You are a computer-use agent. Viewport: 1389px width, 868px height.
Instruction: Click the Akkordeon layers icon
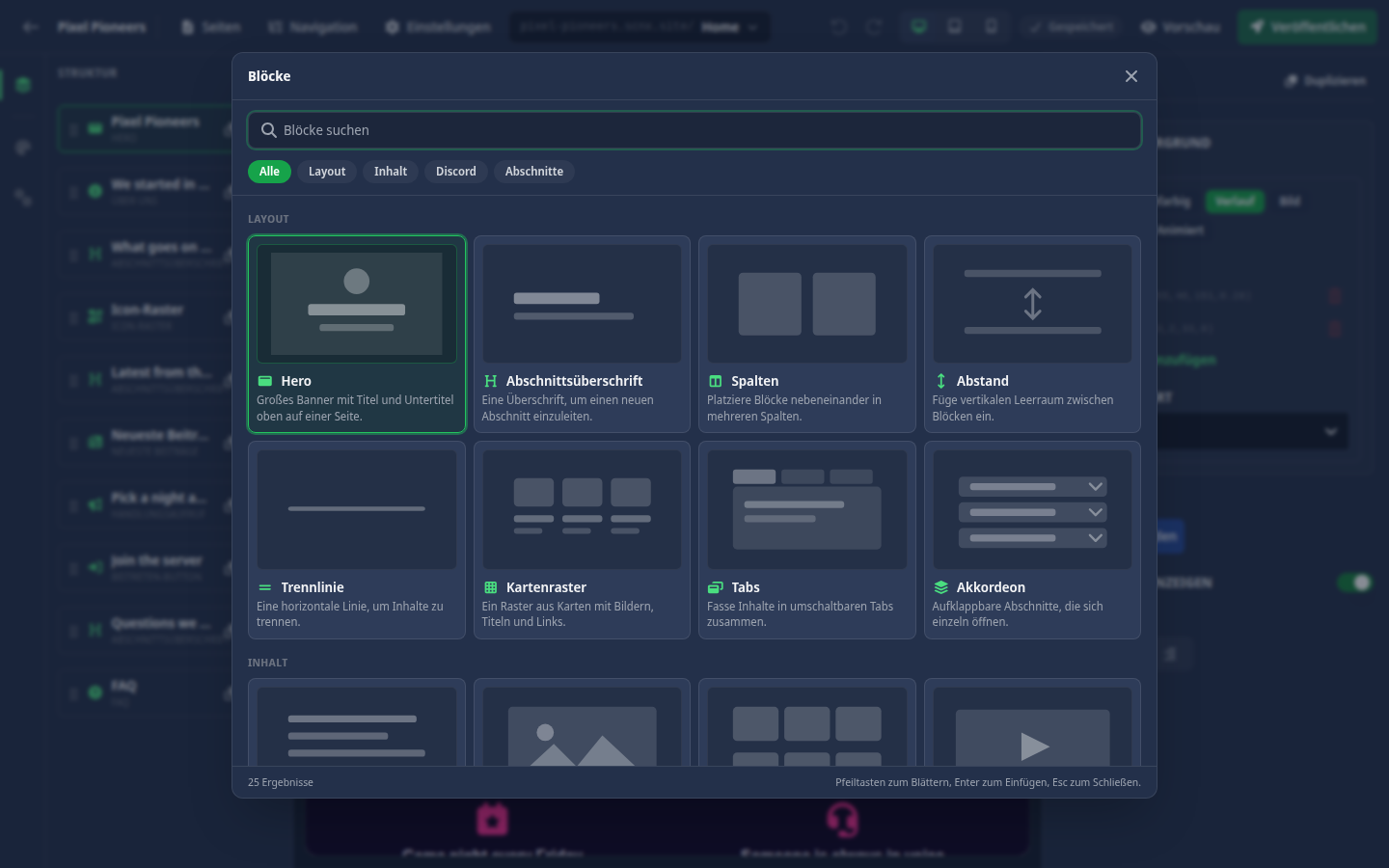(x=941, y=587)
